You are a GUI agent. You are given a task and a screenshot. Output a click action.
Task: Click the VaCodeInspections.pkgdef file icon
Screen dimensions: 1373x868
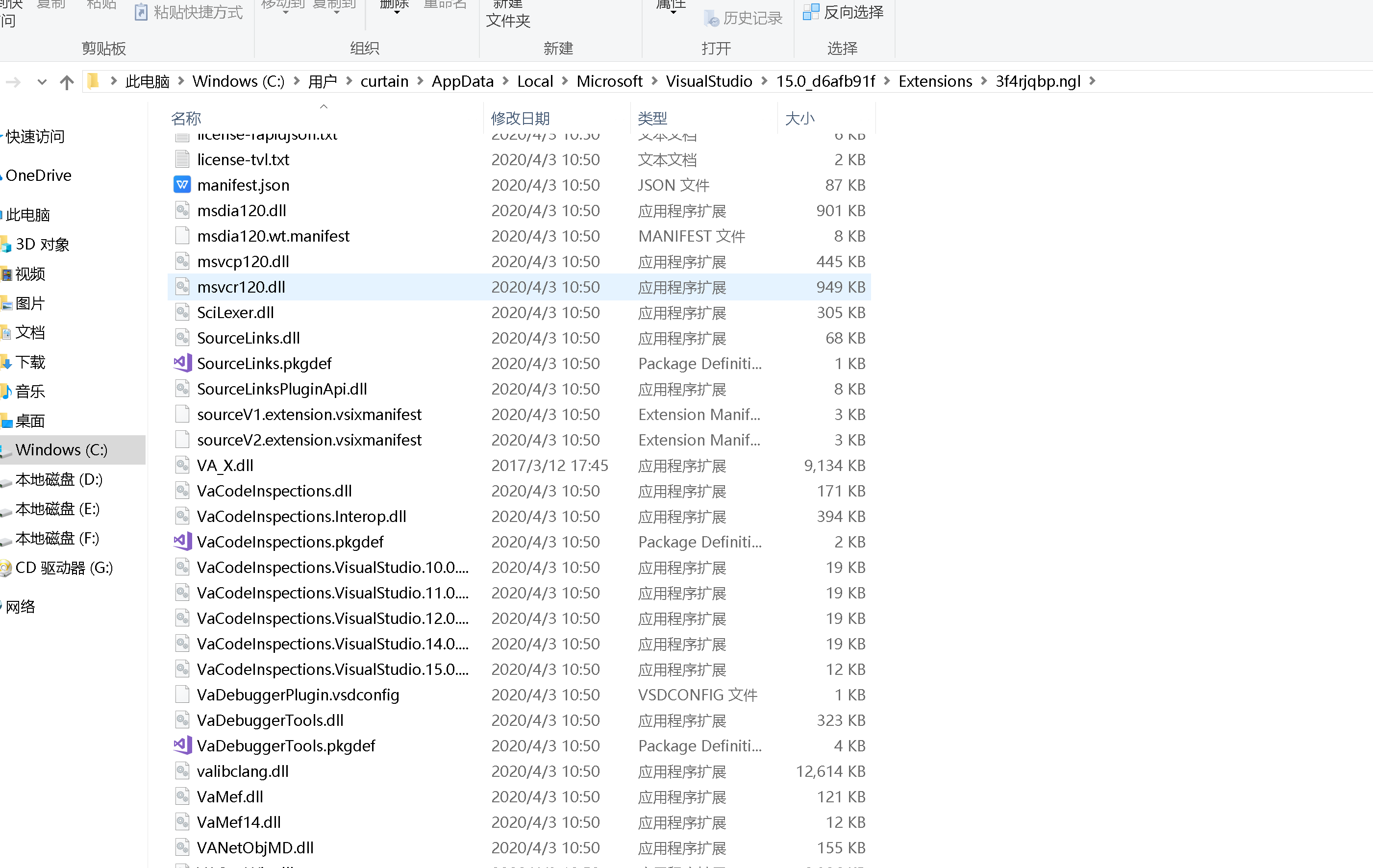[x=182, y=542]
